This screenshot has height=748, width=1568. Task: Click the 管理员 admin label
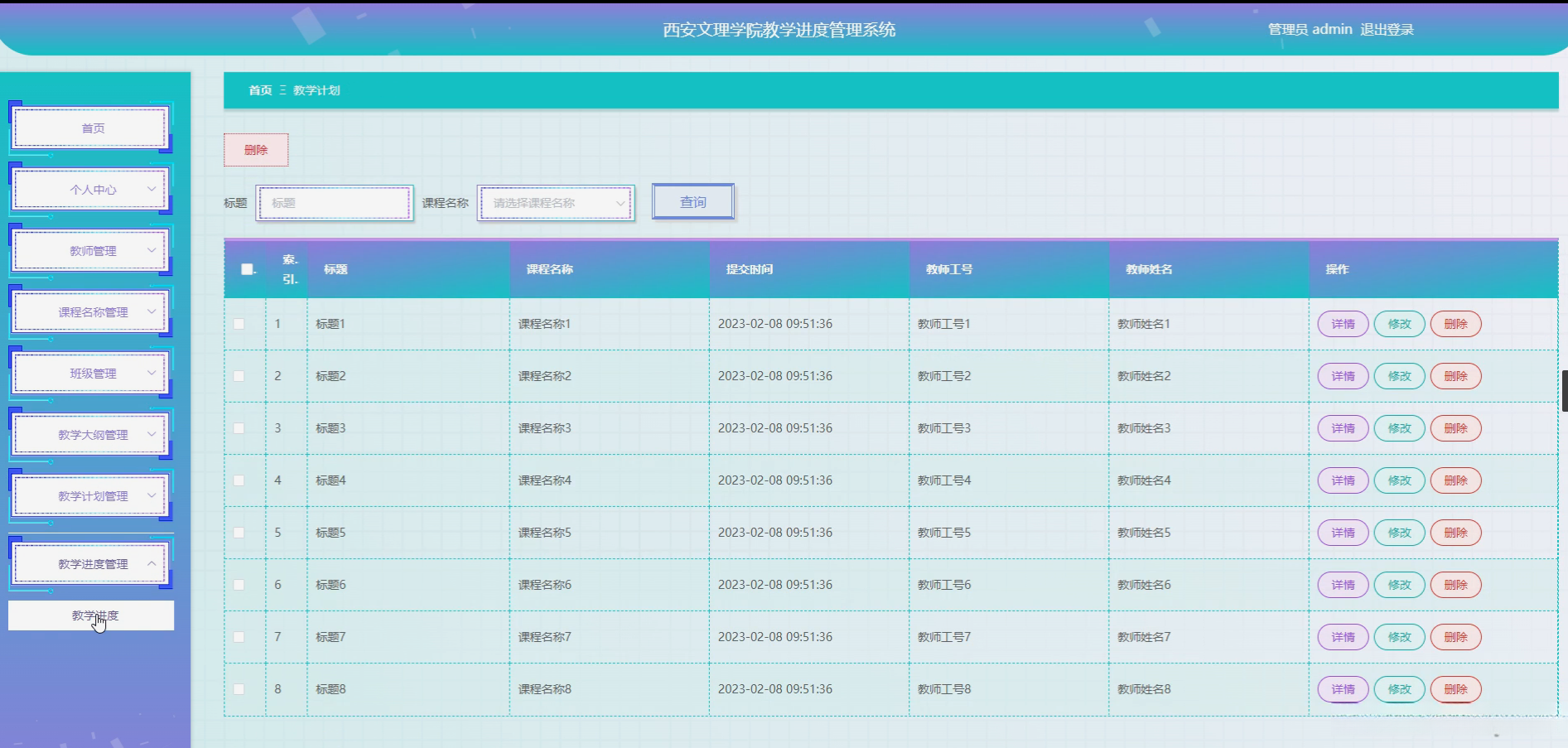(x=1310, y=30)
